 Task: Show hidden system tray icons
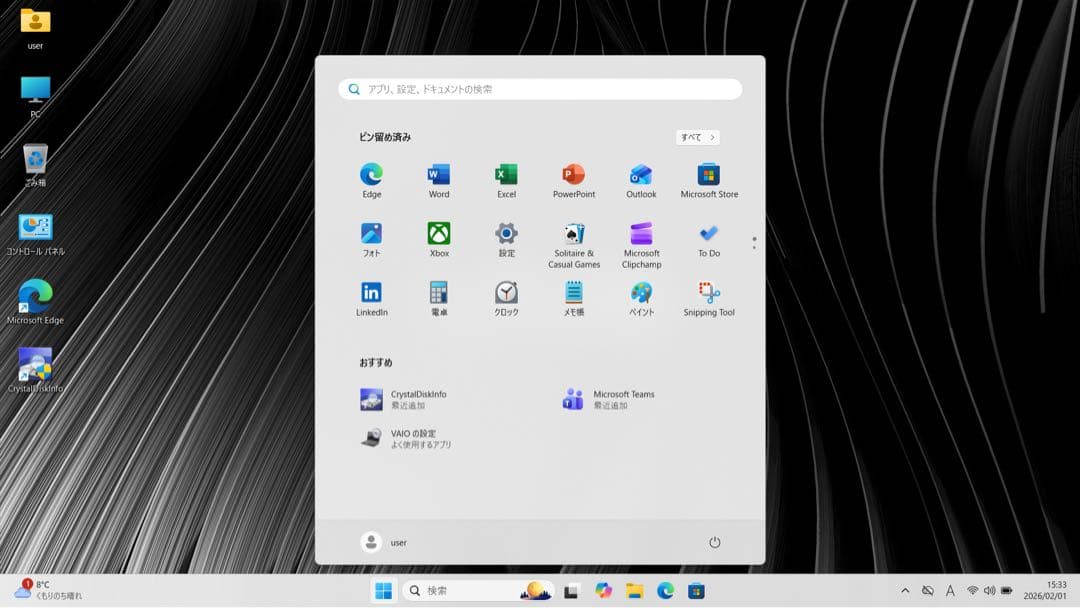[904, 590]
